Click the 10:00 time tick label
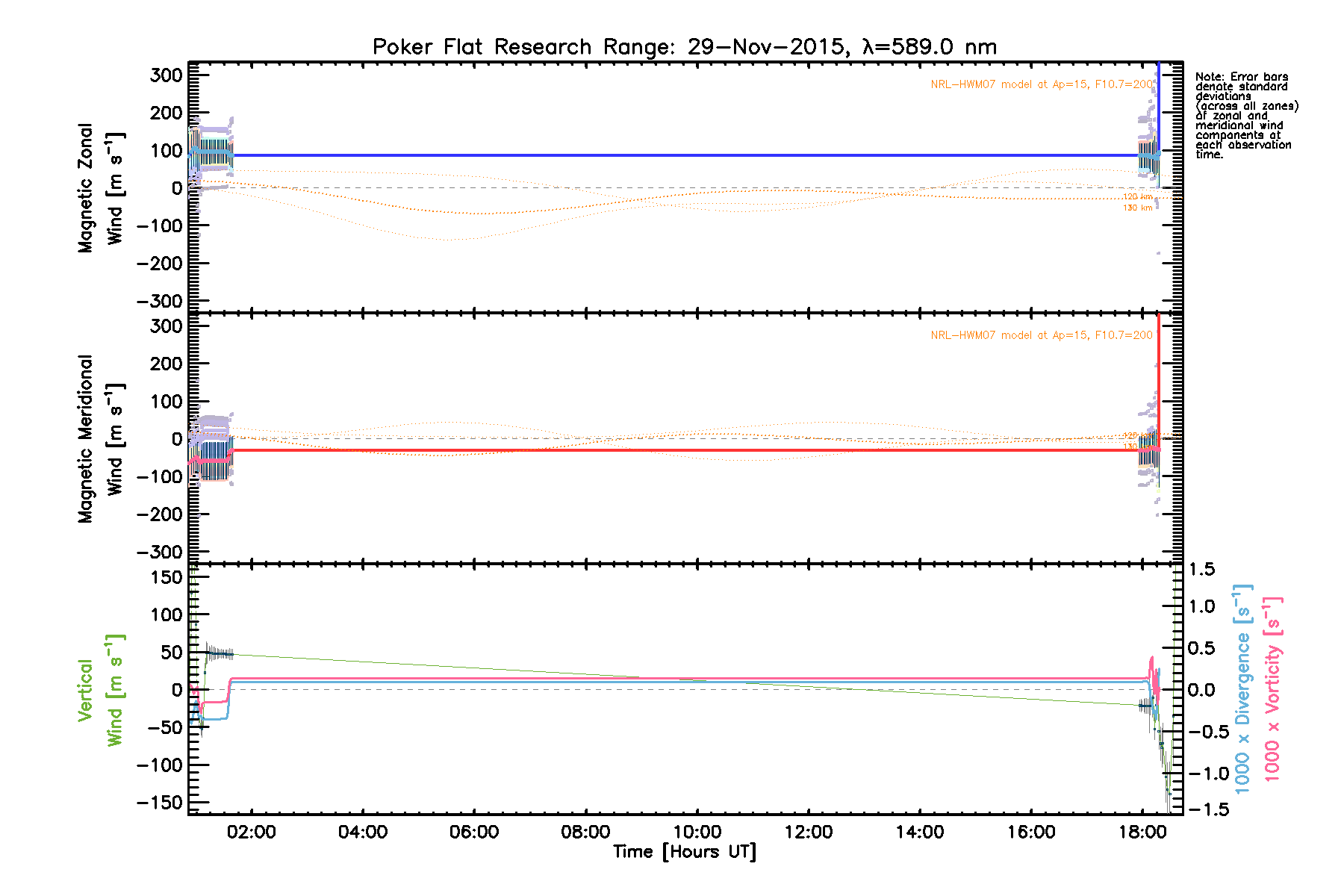Image resolution: width=1344 pixels, height=896 pixels. click(697, 833)
